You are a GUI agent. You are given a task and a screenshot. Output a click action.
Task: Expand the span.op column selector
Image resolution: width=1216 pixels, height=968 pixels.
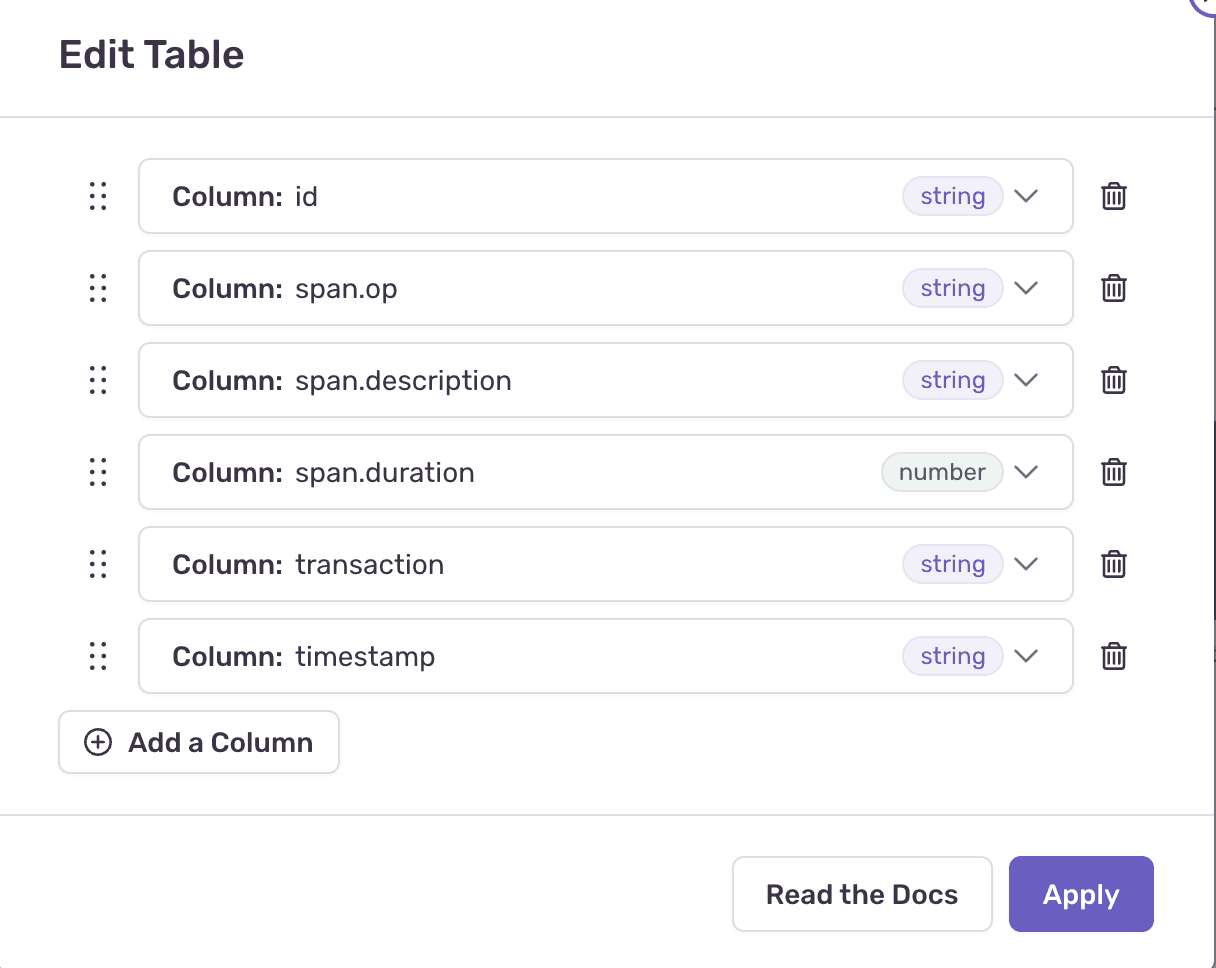1026,288
